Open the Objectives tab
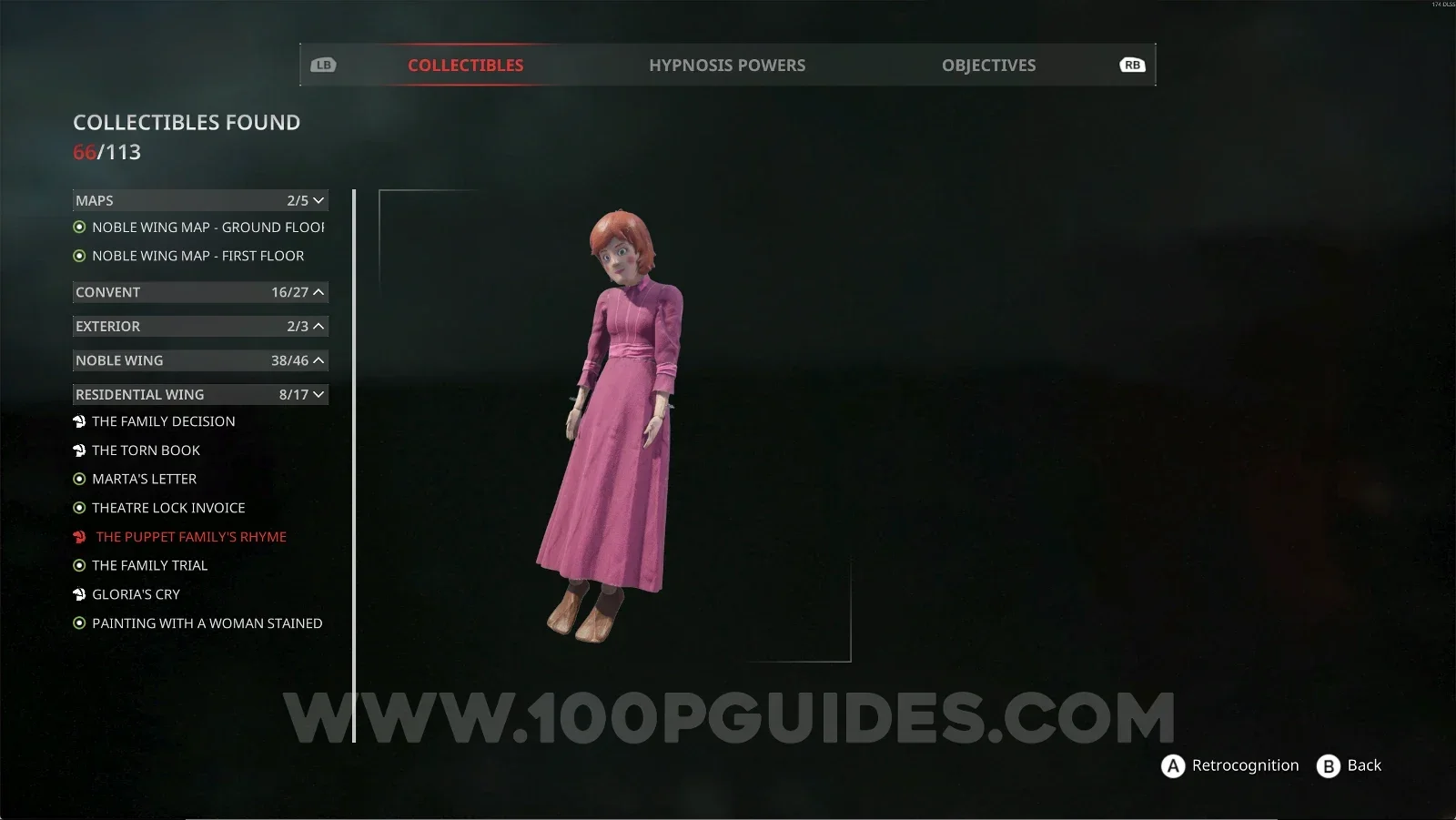This screenshot has width=1456, height=820. (988, 66)
